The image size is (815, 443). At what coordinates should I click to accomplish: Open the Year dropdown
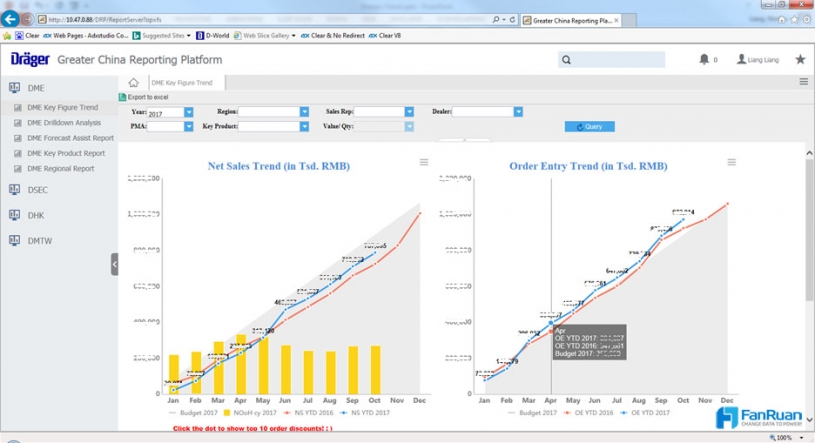point(188,112)
